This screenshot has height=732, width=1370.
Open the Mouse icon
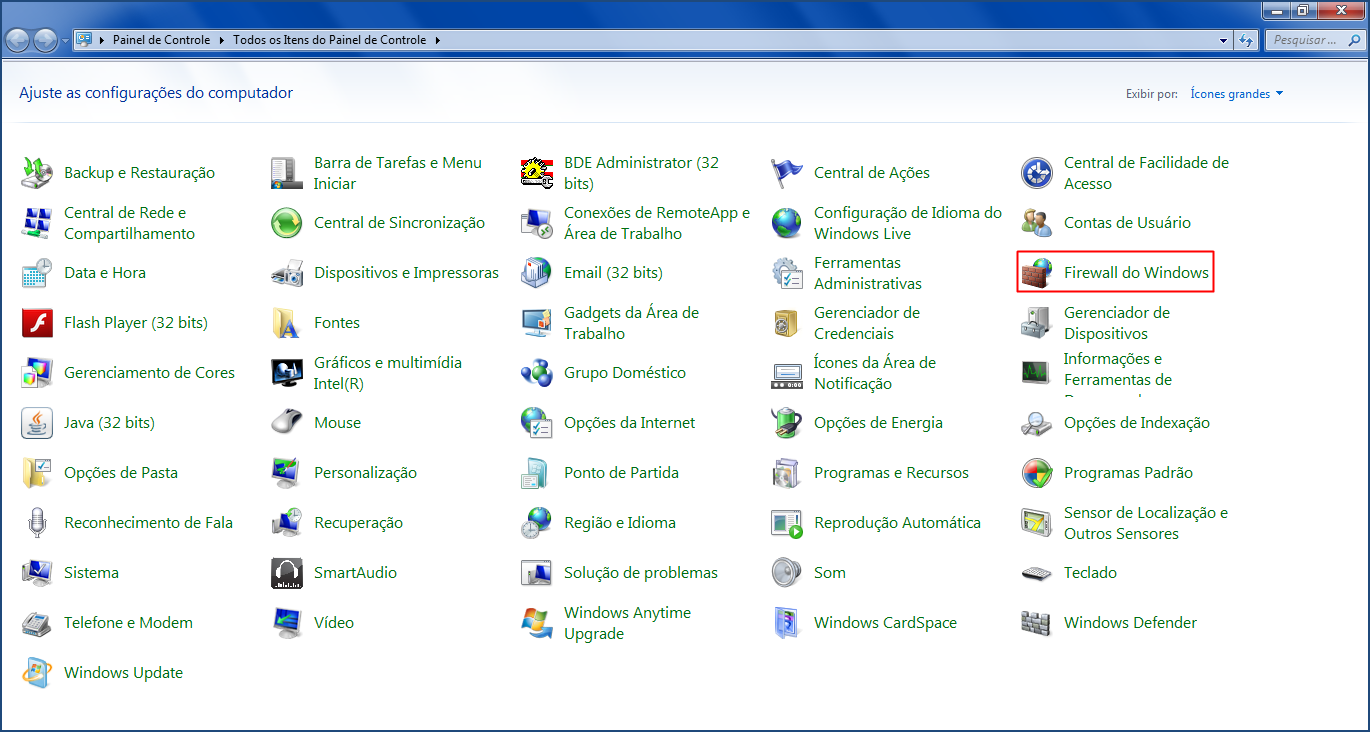pos(287,423)
